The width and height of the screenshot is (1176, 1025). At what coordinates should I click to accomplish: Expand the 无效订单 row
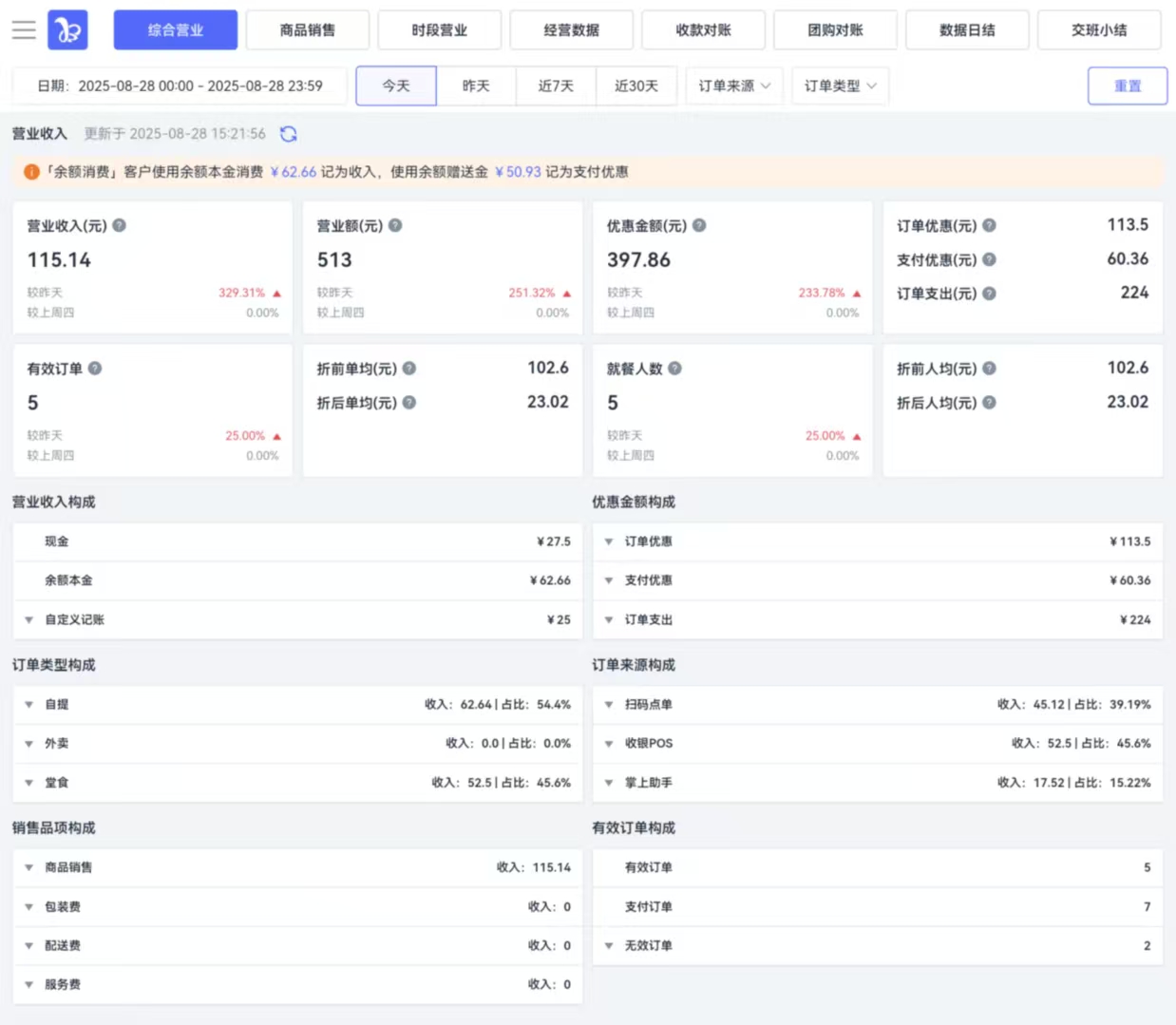pos(878,946)
